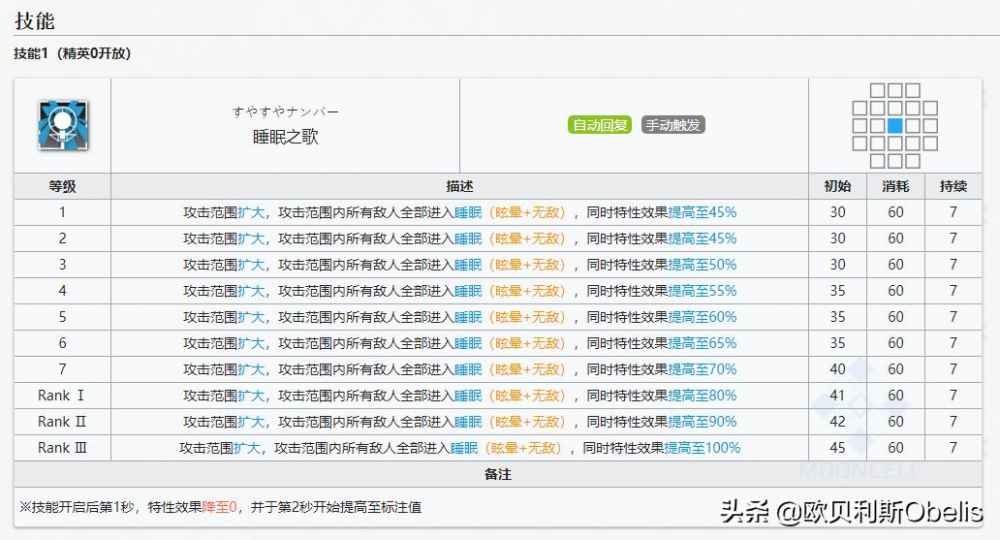1000x540 pixels.
Task: Click the gray 手动触发 tag
Action: click(x=672, y=125)
